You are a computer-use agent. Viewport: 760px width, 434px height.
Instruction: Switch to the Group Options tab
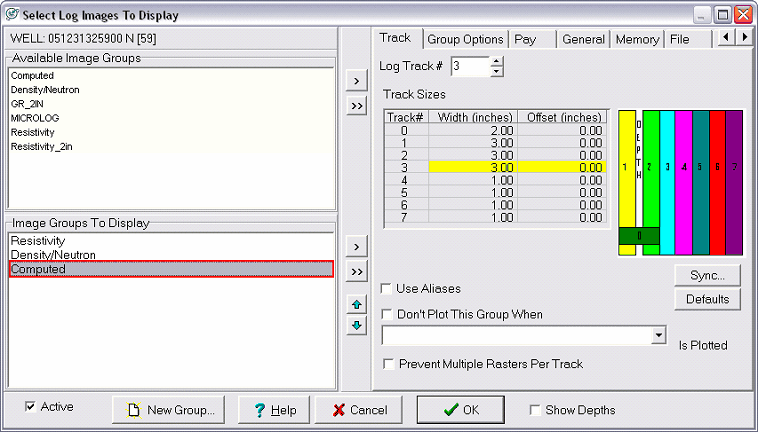[x=465, y=39]
